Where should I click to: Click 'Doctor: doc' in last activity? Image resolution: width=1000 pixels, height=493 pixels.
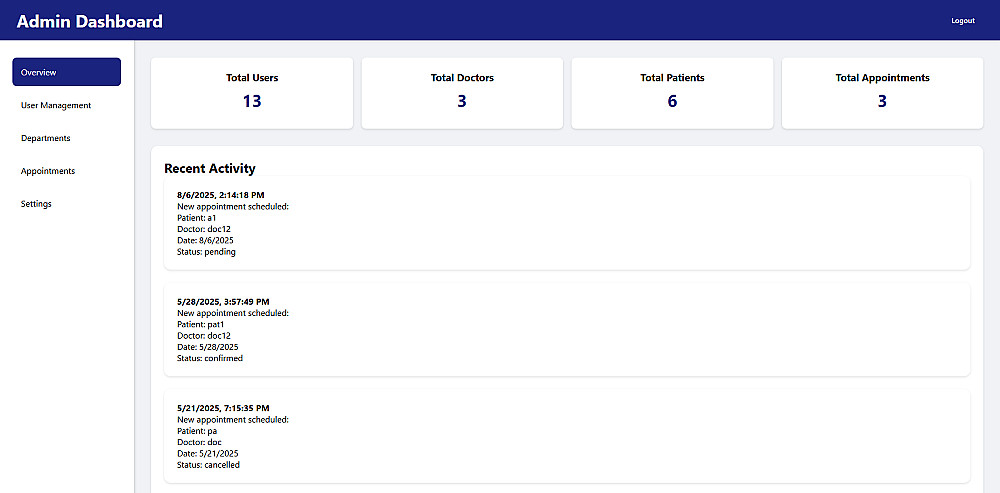coord(199,442)
